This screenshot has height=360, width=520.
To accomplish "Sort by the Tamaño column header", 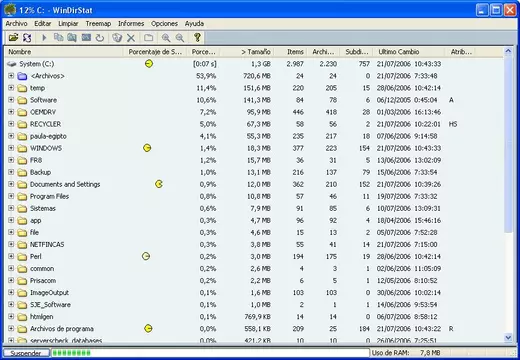I will coord(246,52).
